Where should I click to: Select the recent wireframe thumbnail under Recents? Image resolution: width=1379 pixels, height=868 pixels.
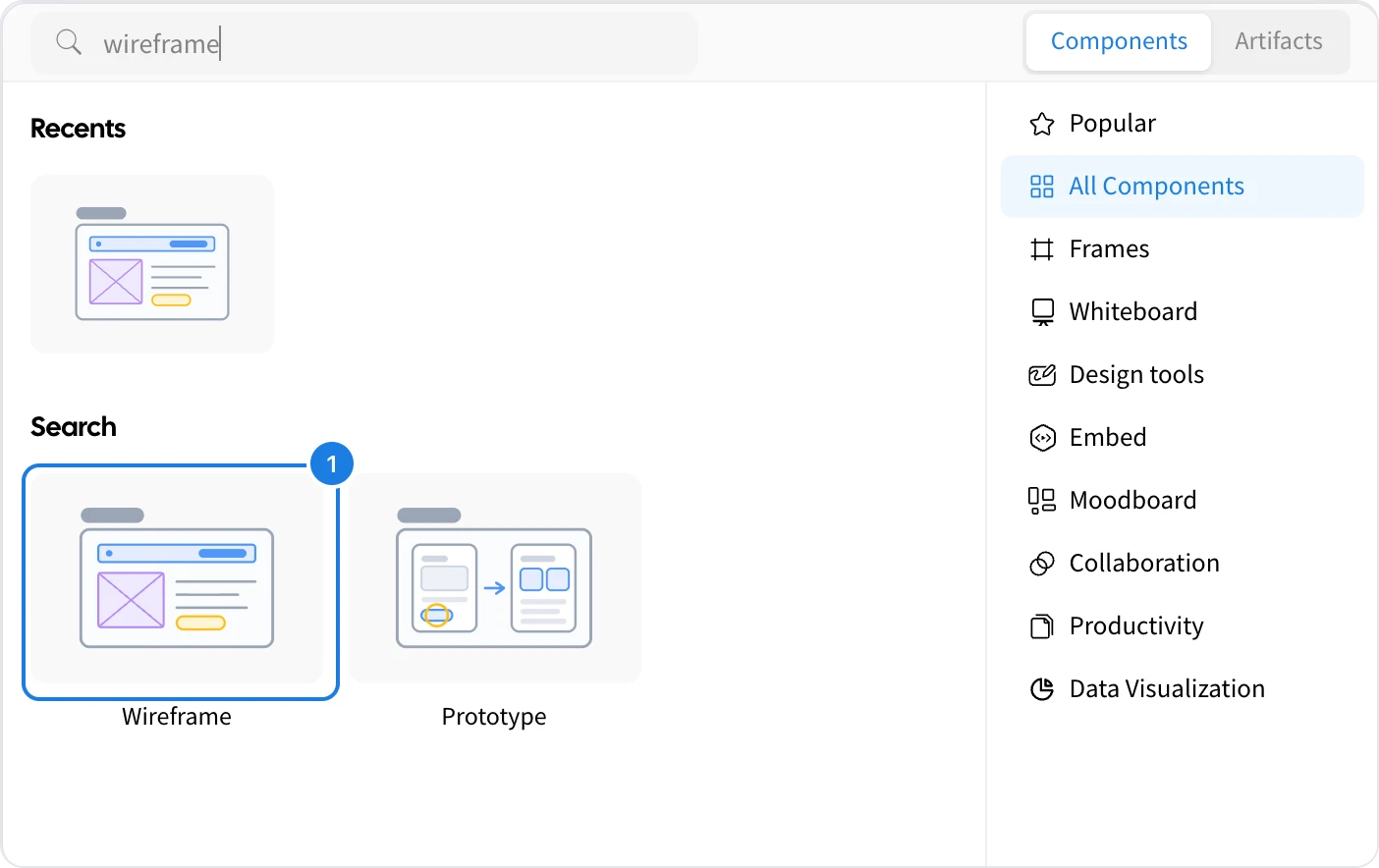(152, 264)
